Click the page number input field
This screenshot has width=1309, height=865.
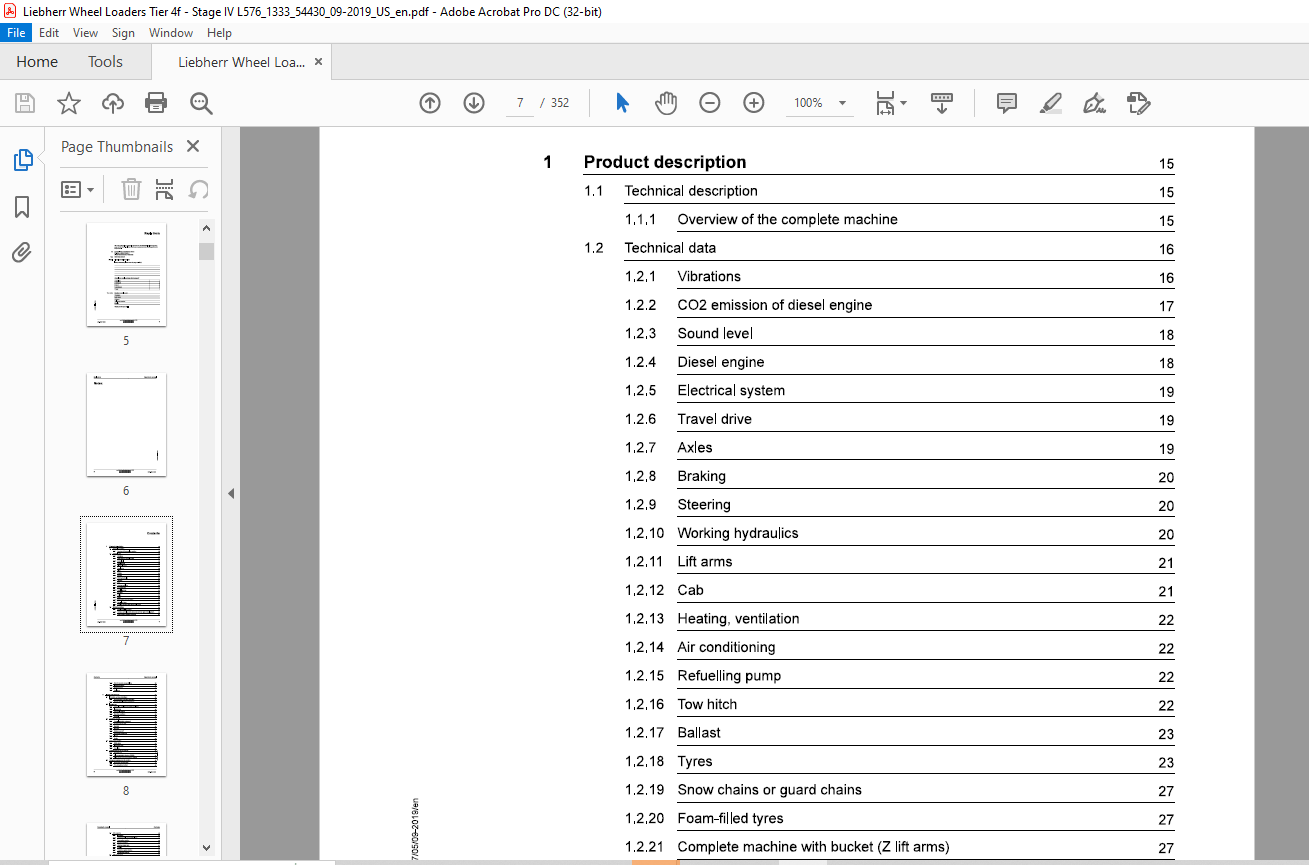[x=520, y=103]
